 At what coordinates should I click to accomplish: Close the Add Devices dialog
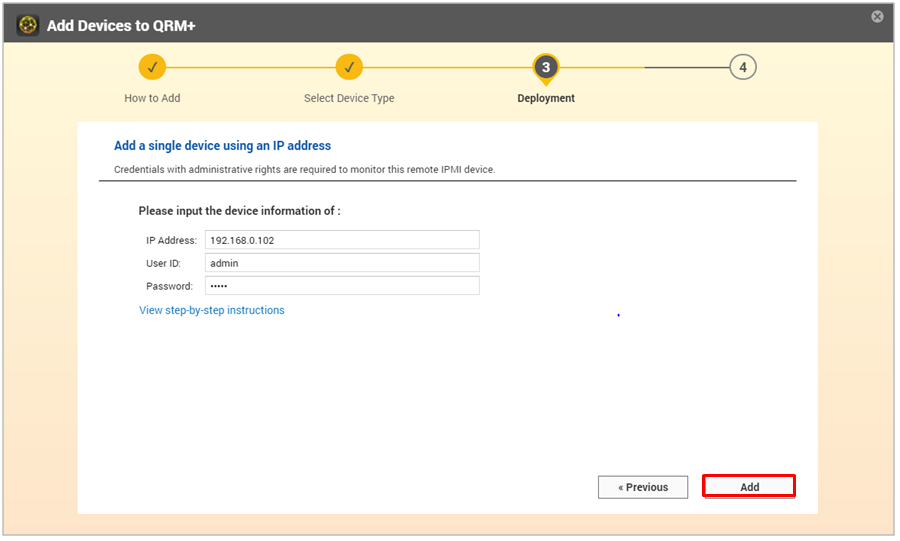(x=876, y=17)
